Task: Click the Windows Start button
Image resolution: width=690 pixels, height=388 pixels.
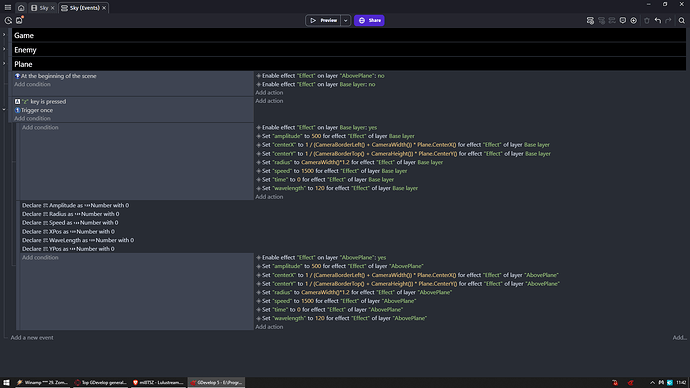Action: pyautogui.click(x=6, y=383)
